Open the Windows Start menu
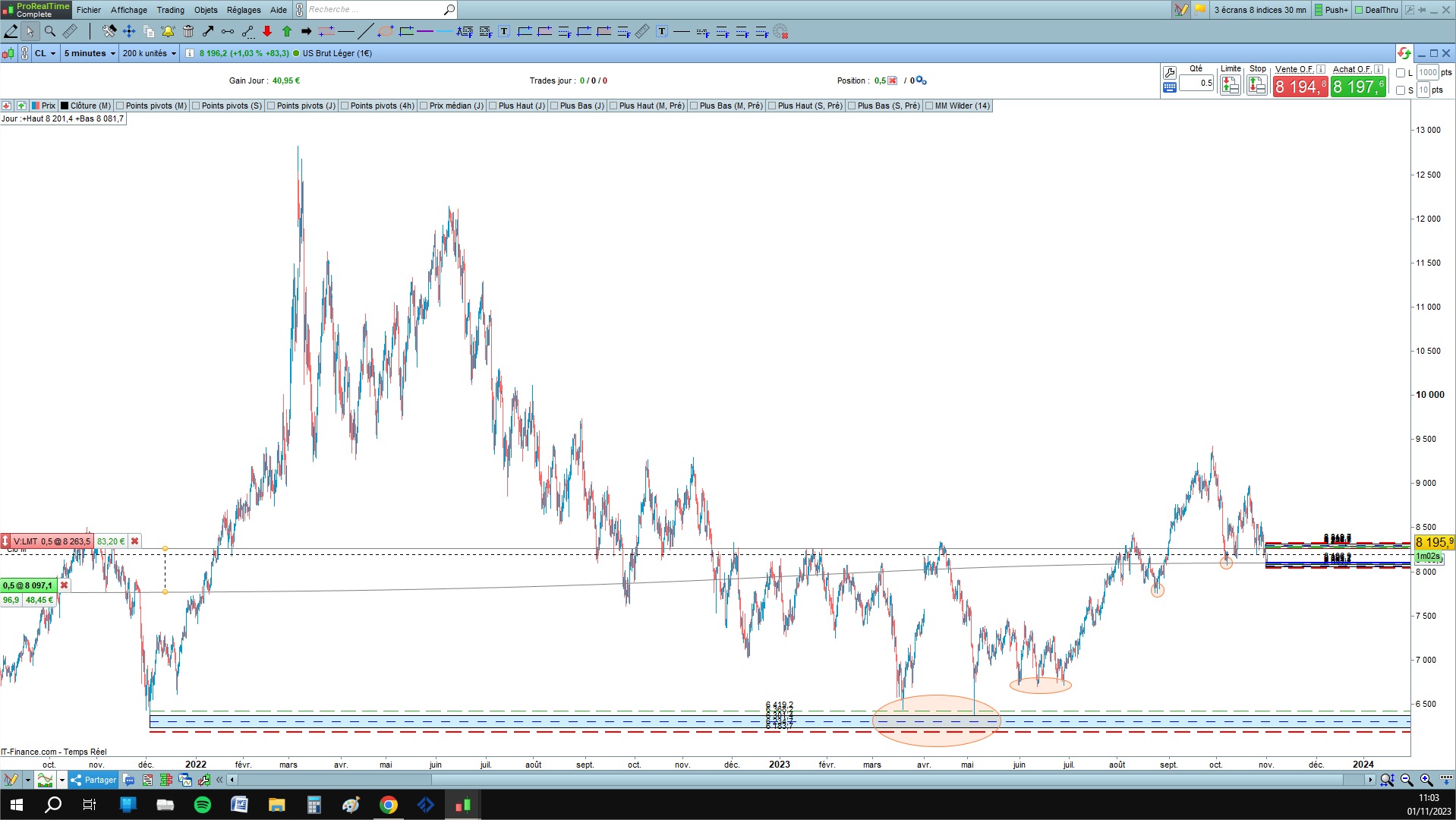The image size is (1456, 820). pyautogui.click(x=16, y=805)
